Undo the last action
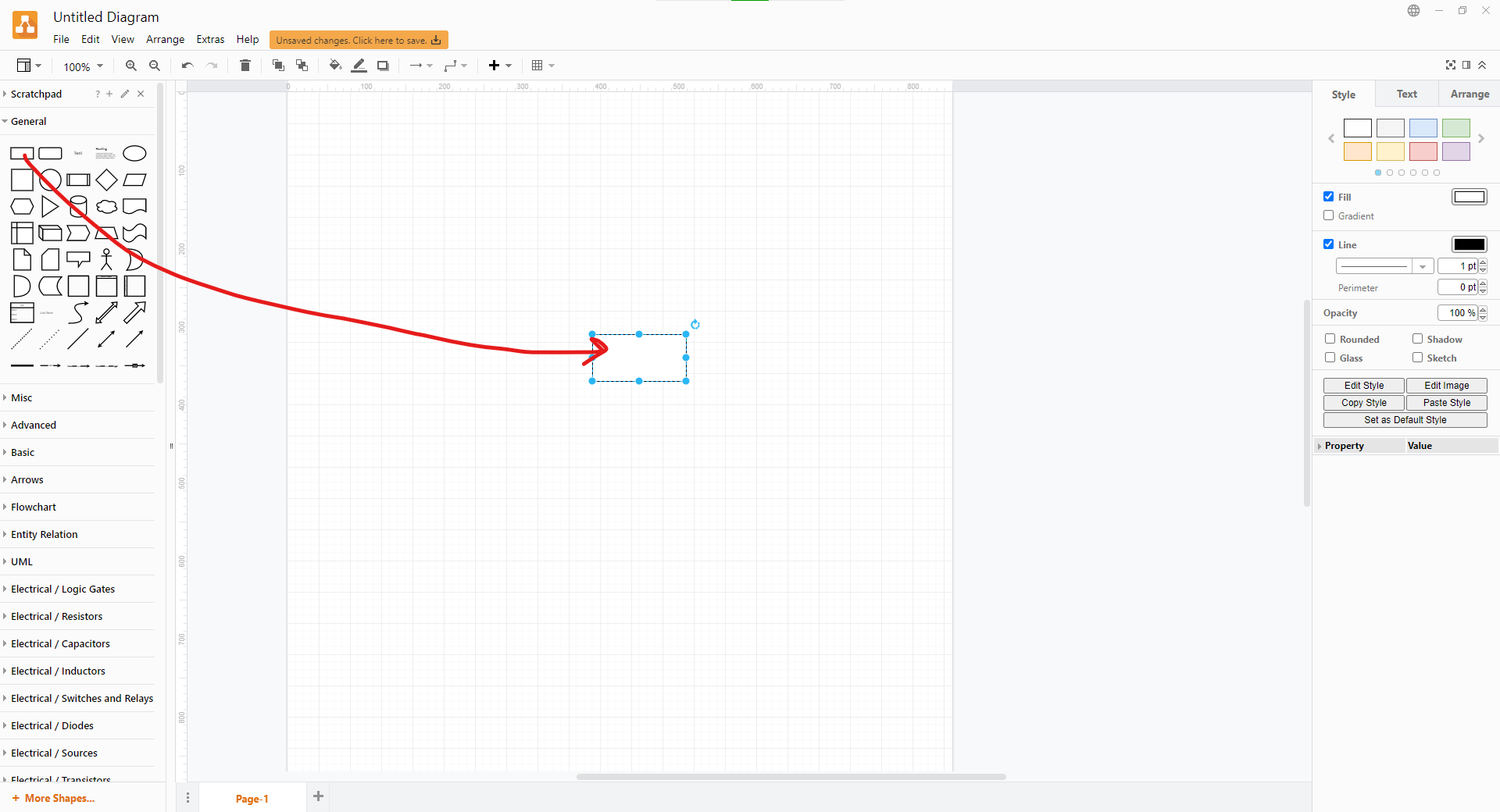 point(186,66)
